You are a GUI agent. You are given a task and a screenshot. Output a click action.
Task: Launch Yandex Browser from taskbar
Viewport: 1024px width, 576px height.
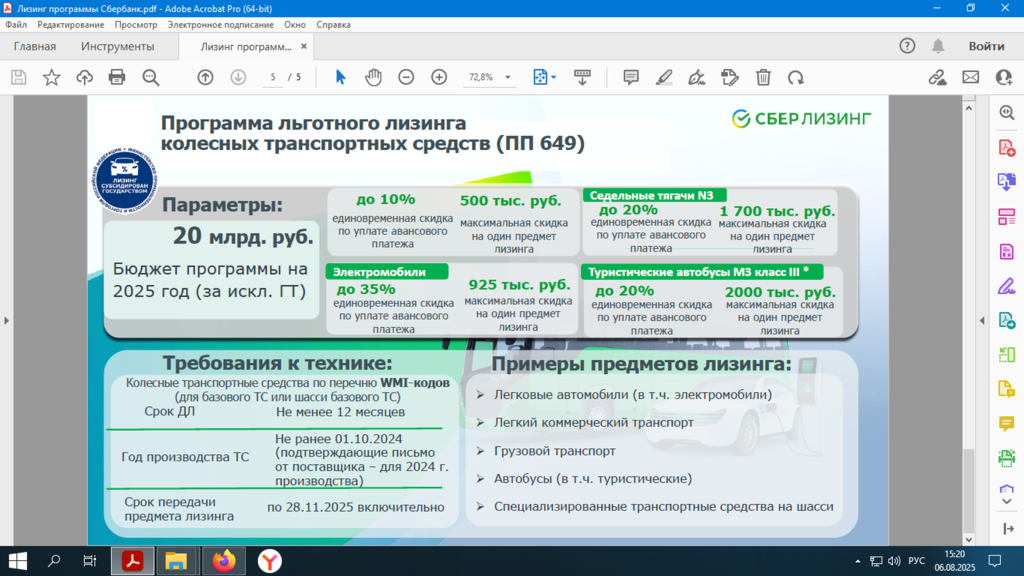(x=269, y=561)
